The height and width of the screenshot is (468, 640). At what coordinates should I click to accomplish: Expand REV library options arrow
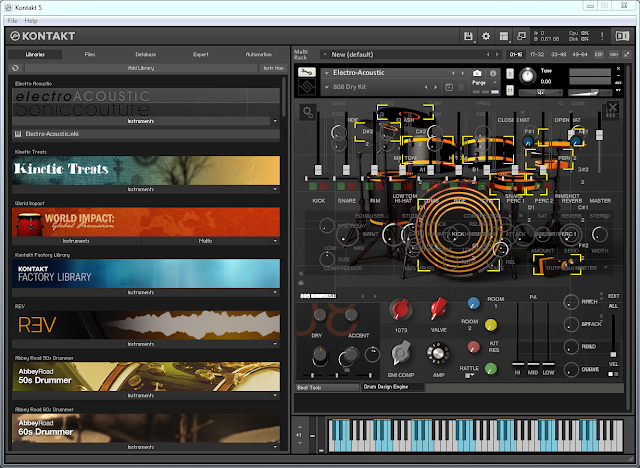coord(275,344)
